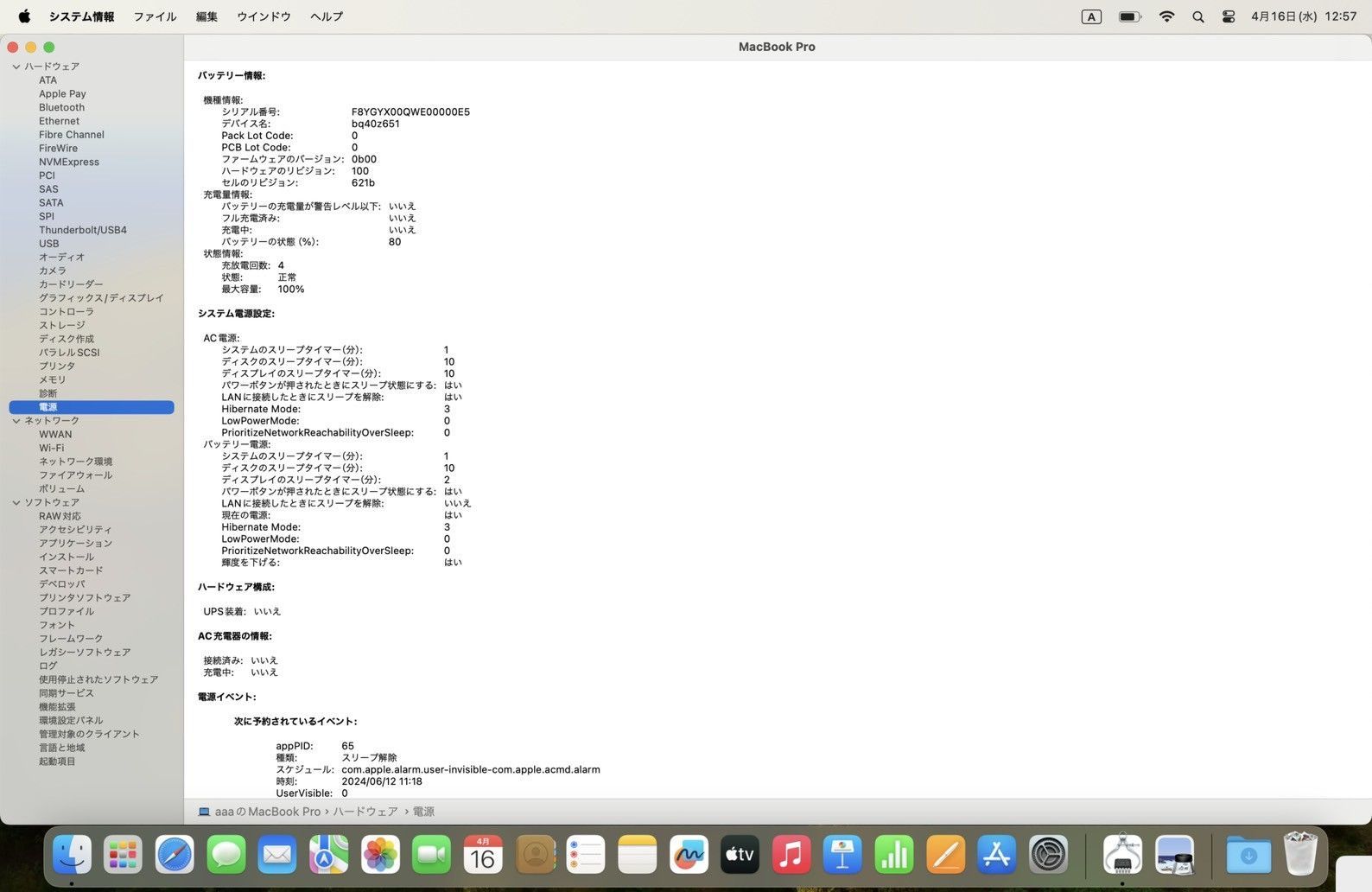Open Finder from the Dock
The height and width of the screenshot is (892, 1372).
tap(72, 855)
